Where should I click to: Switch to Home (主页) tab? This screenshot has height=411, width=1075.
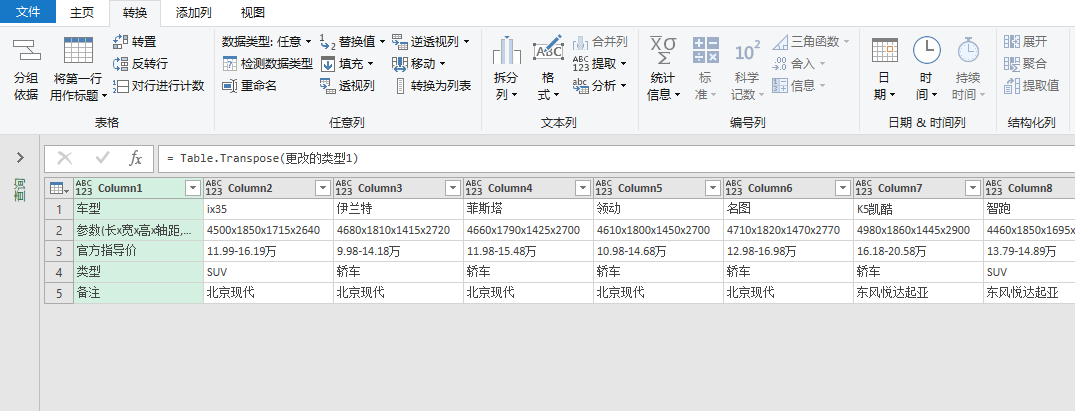(x=82, y=12)
